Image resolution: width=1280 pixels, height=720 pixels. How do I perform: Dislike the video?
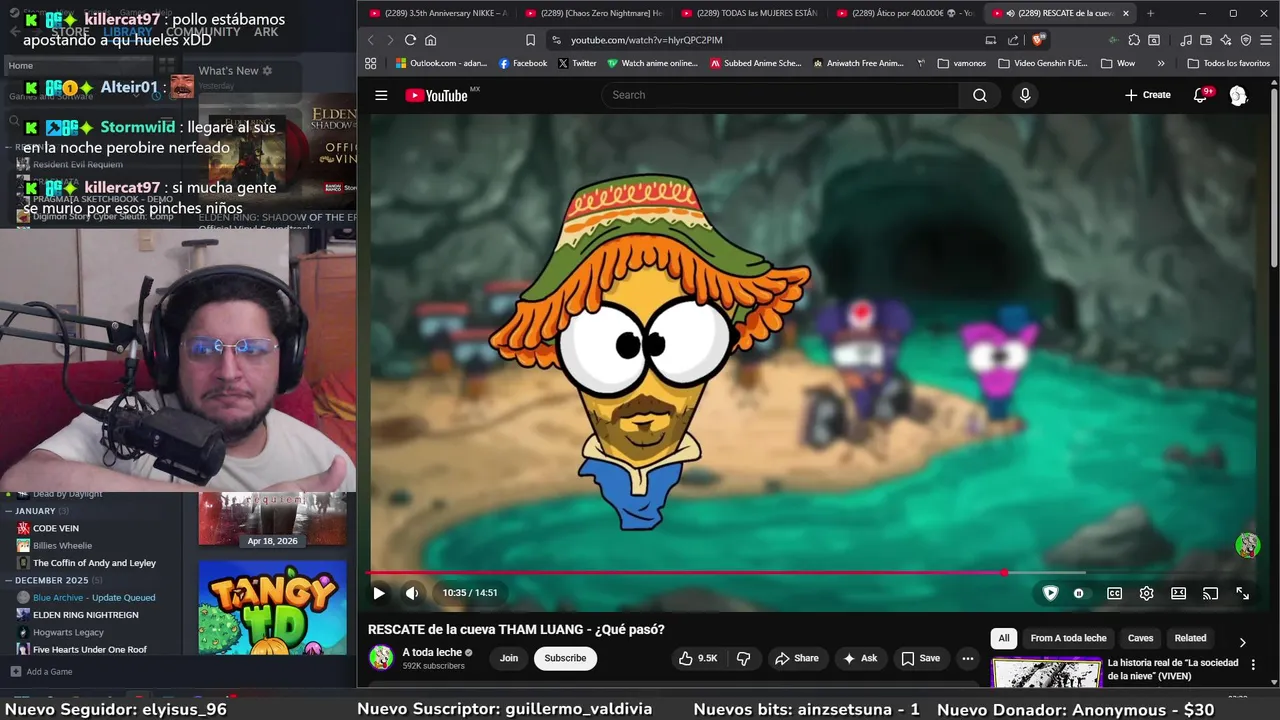[743, 658]
